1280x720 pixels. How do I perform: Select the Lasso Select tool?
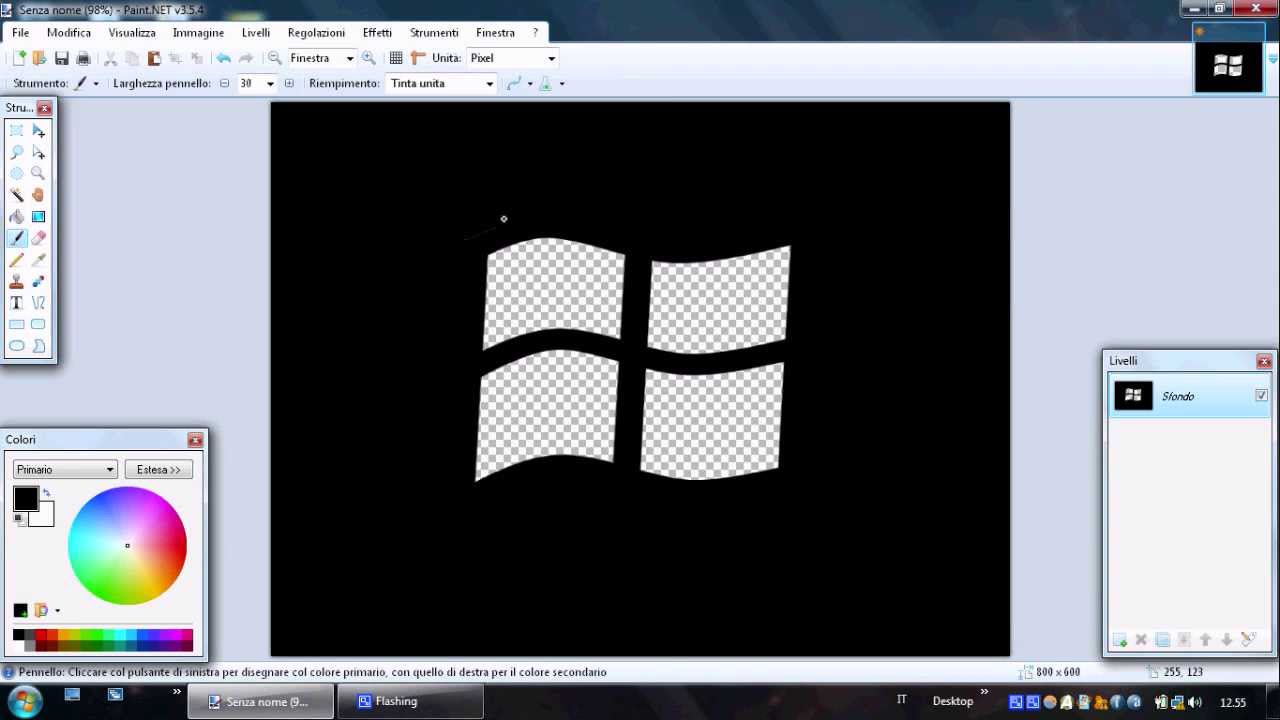[x=17, y=152]
